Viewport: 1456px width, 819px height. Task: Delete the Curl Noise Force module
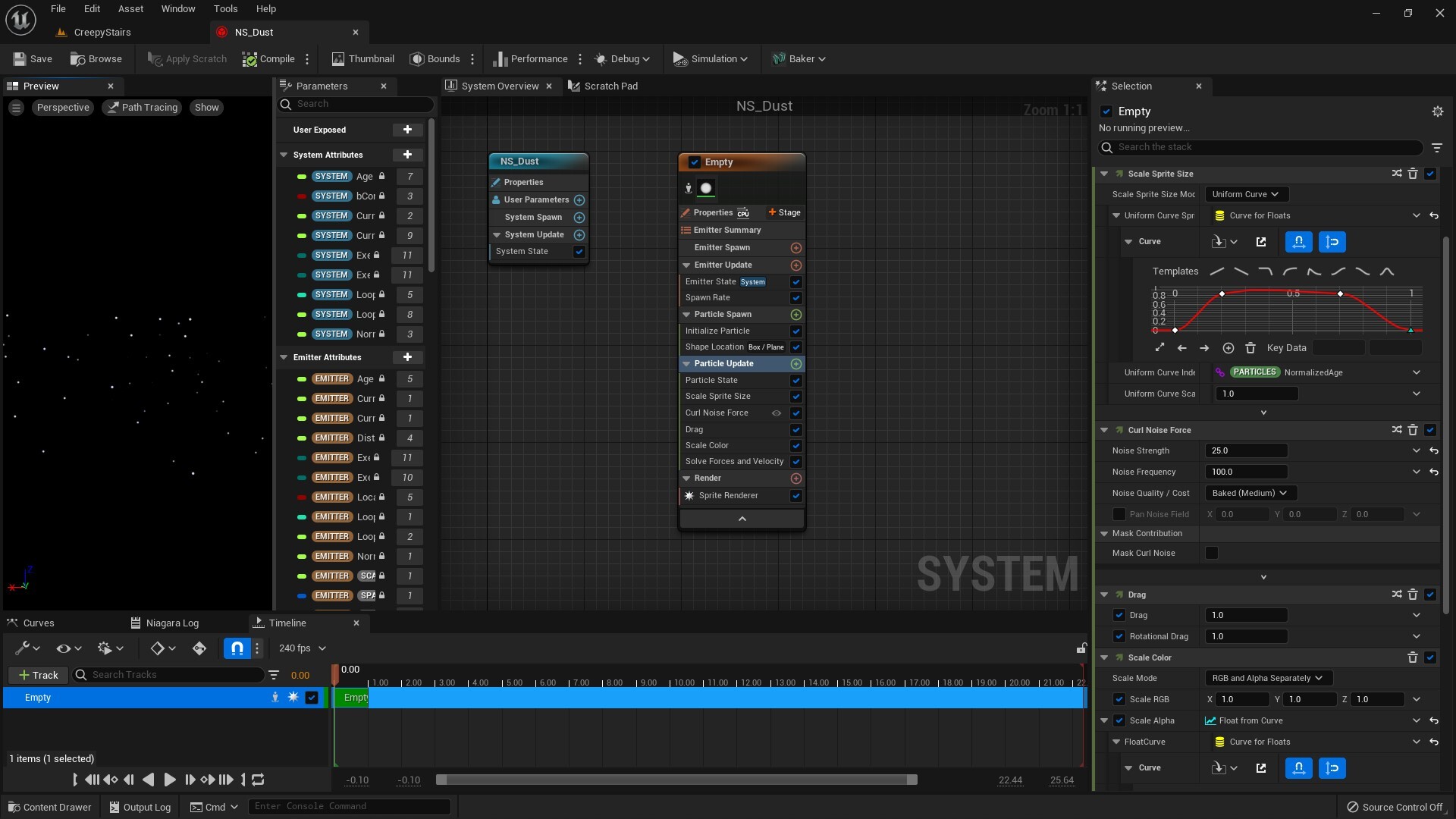click(1413, 430)
